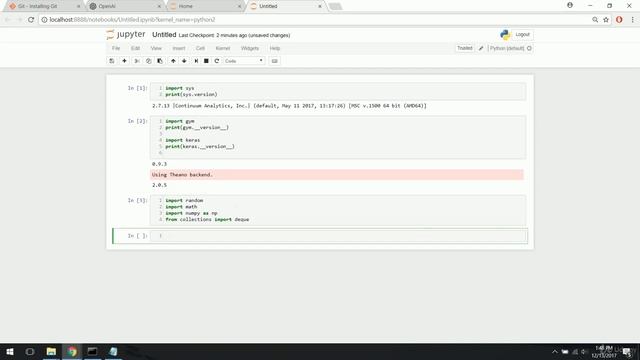Viewport: 640px width, 360px height.
Task: Open the cell type Code dropdown
Action: coord(244,61)
